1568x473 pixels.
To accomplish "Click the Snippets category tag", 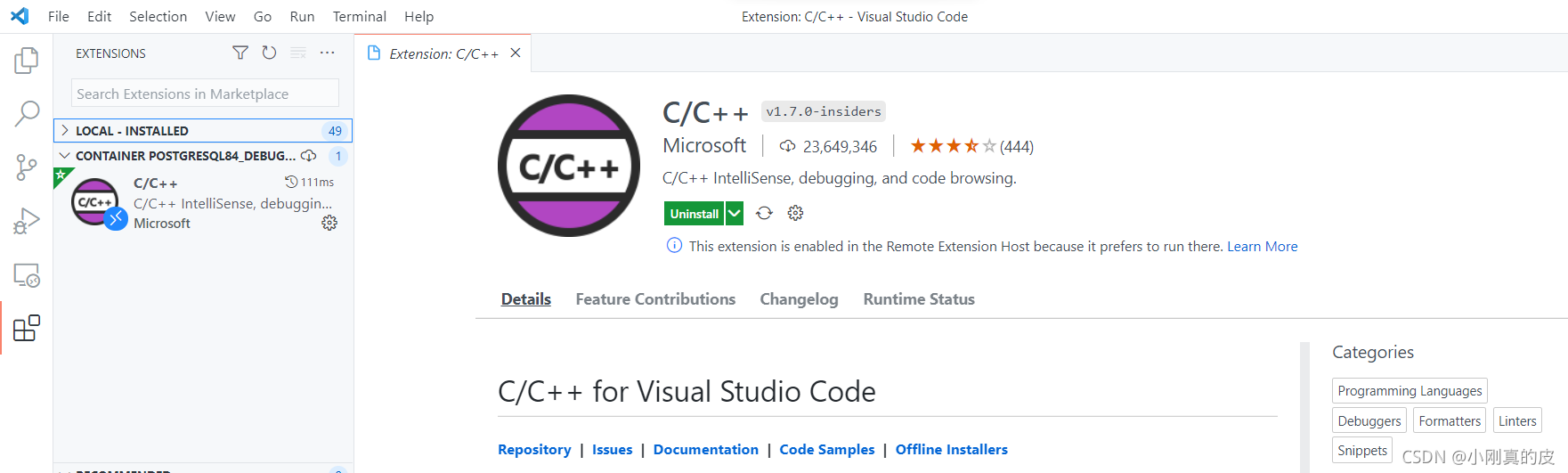I will [1362, 451].
